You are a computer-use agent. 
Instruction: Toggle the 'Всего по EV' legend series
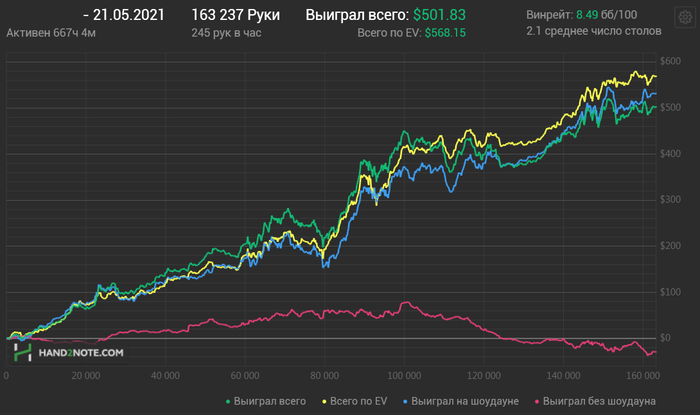(x=354, y=401)
